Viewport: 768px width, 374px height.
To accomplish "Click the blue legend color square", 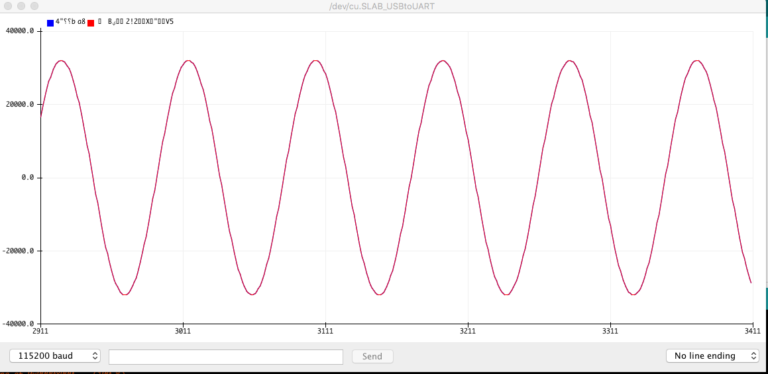I will [50, 23].
